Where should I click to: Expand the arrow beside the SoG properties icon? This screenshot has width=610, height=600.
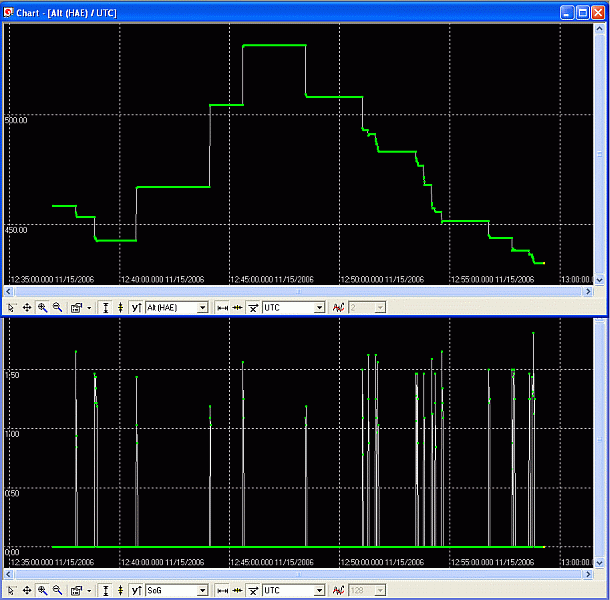coord(90,591)
